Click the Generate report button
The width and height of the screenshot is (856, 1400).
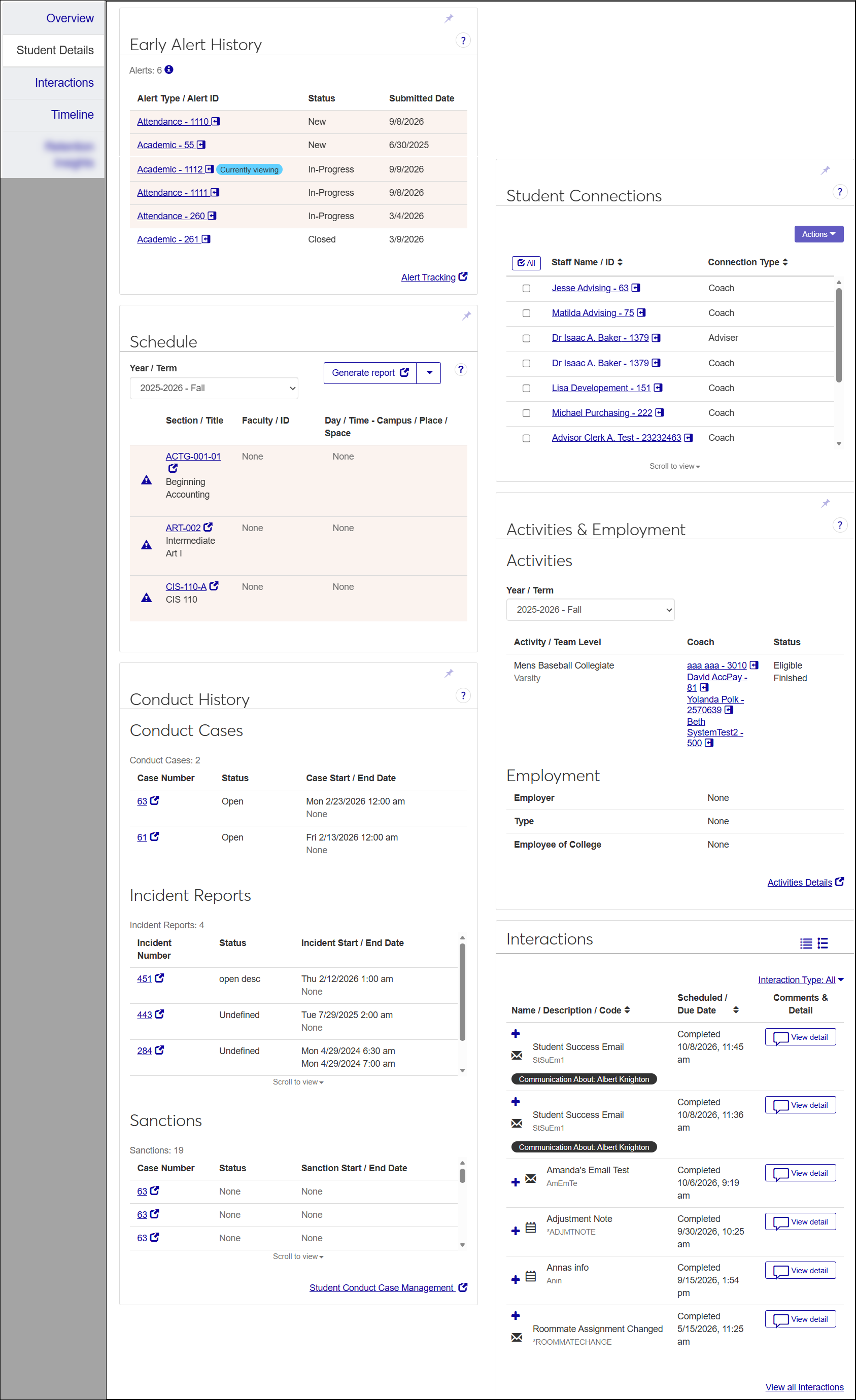click(x=370, y=373)
